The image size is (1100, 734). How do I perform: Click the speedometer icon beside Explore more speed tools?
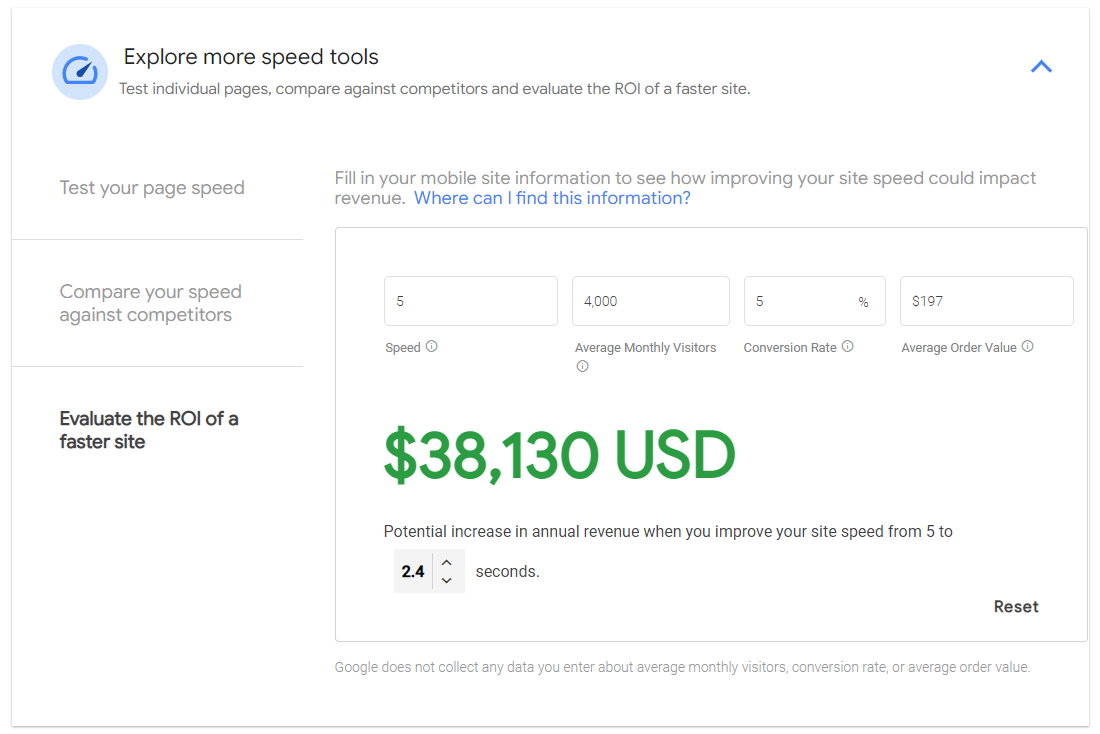coord(80,72)
